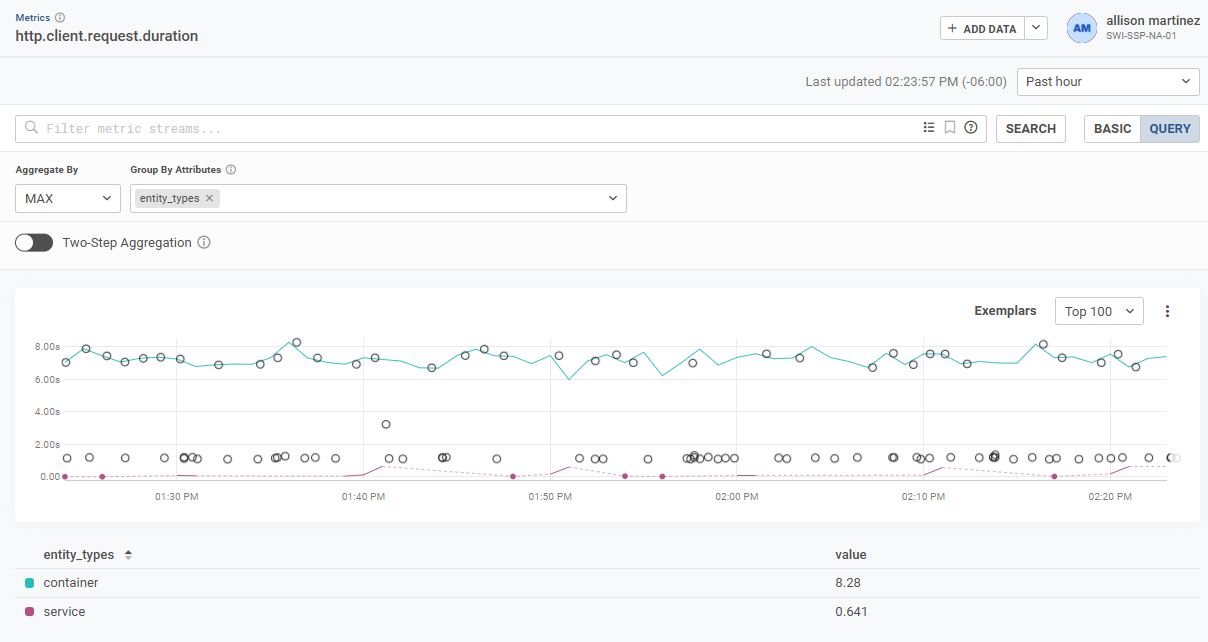Sort the entity_types table column
This screenshot has height=642, width=1208.
[x=126, y=554]
